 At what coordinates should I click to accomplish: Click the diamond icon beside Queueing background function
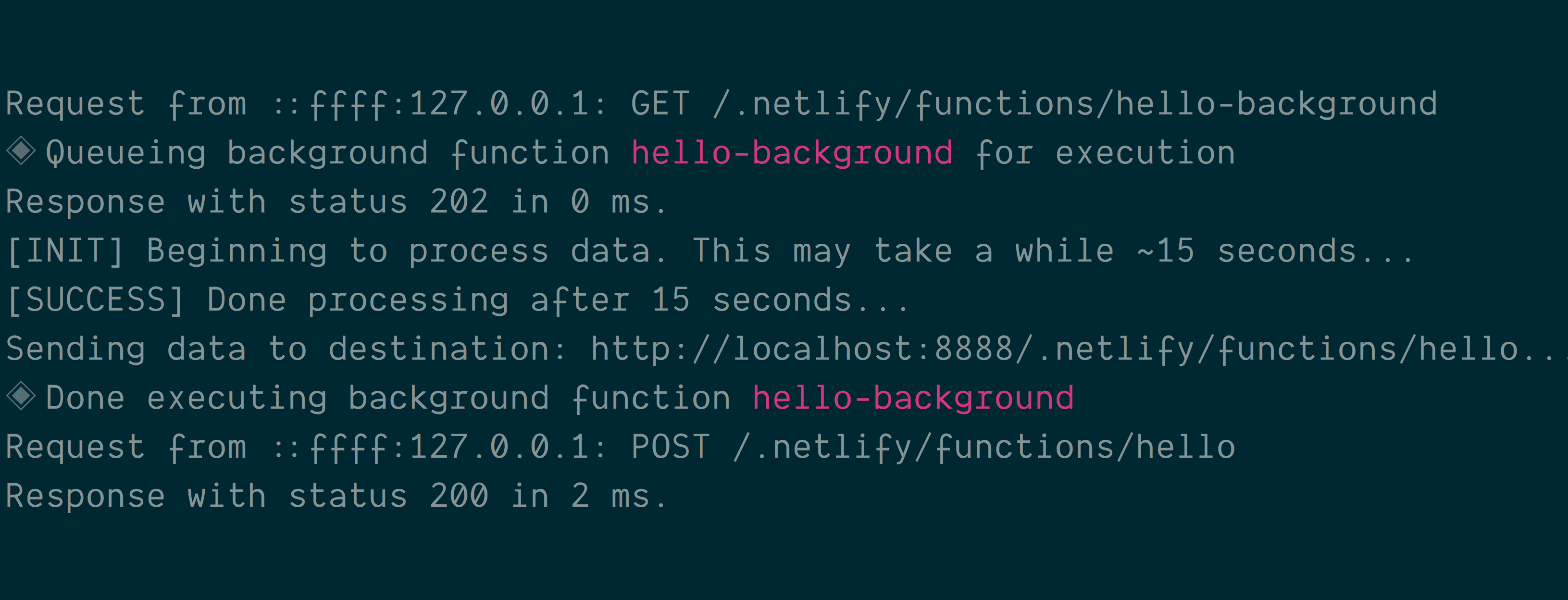(21, 151)
